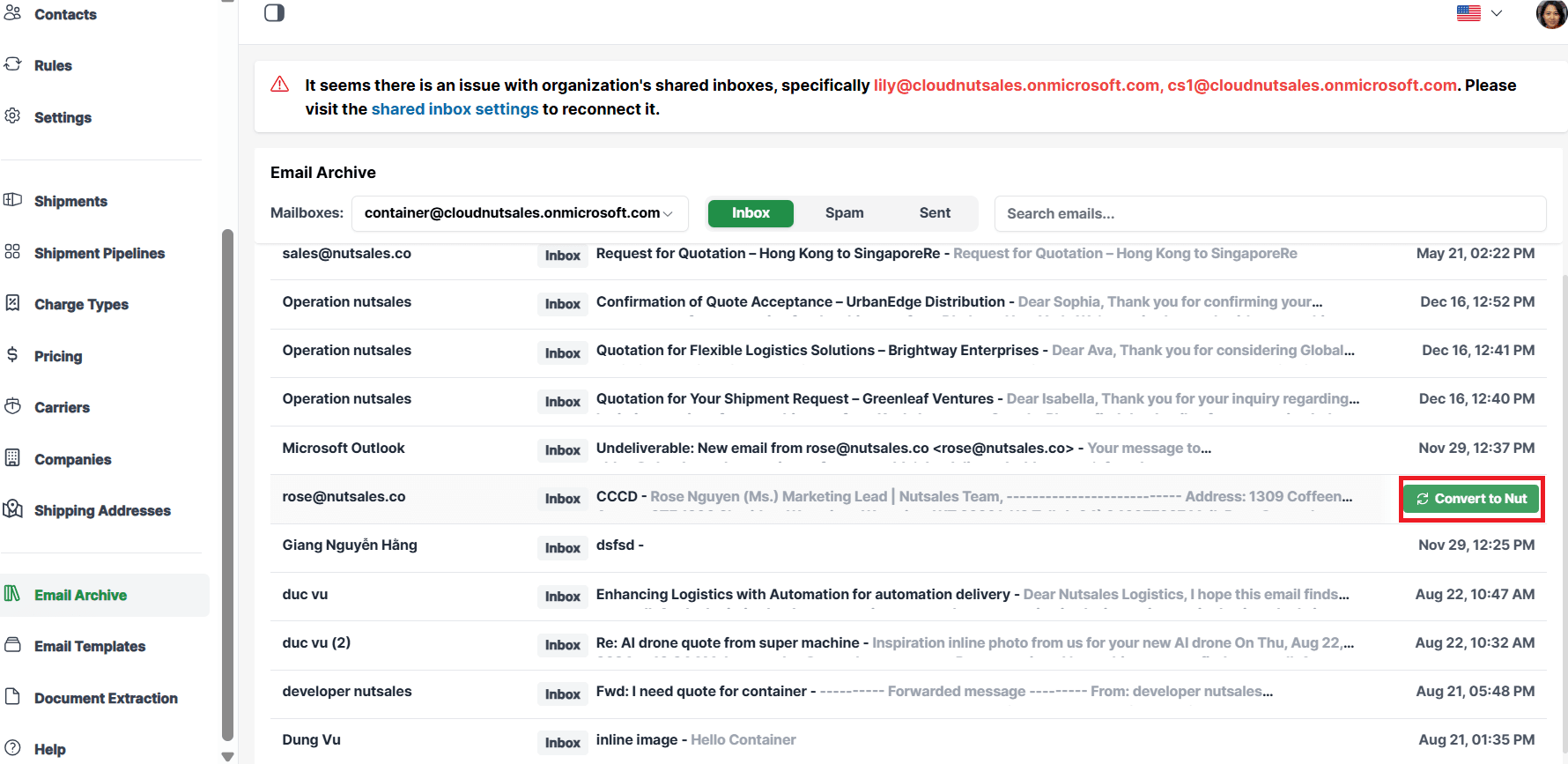Open Greenleaf Ventures quotation email
This screenshot has height=764, width=1568.
click(x=908, y=401)
